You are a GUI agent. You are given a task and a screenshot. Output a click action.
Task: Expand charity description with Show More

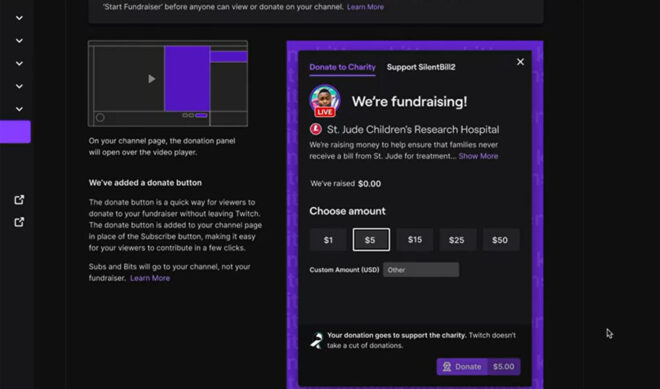point(478,156)
